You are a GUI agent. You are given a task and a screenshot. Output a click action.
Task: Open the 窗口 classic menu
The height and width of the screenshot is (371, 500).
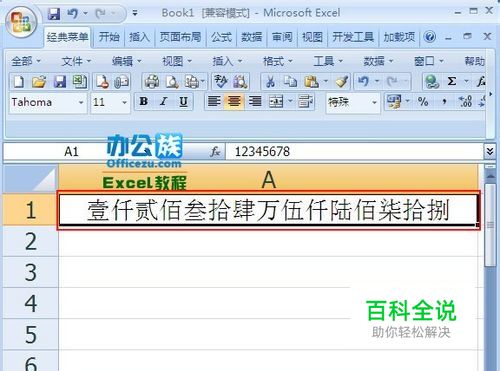coord(428,61)
